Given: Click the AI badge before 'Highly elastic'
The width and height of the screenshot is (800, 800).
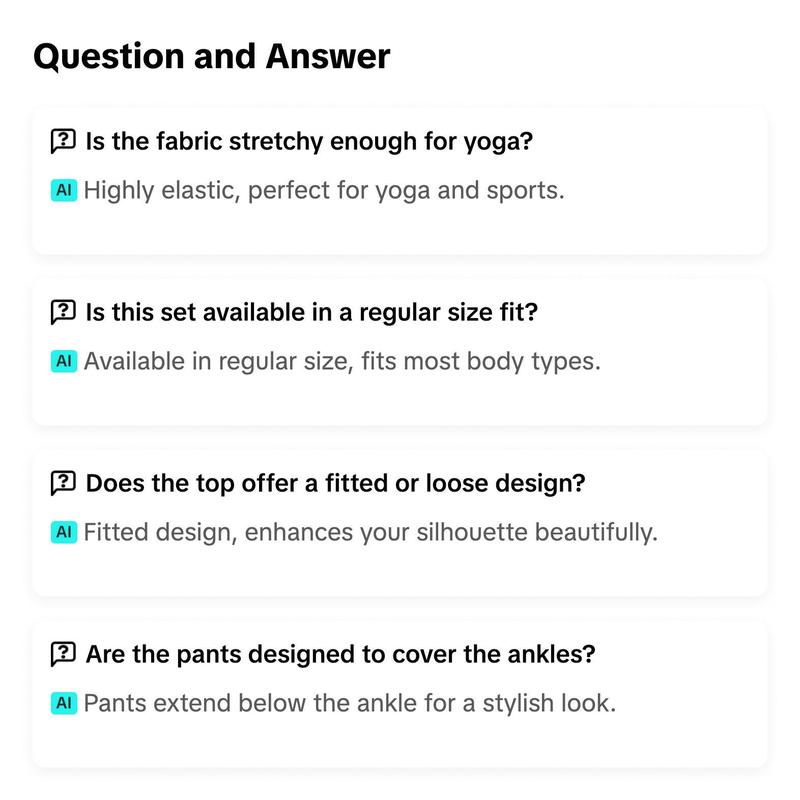Looking at the screenshot, I should pos(64,190).
